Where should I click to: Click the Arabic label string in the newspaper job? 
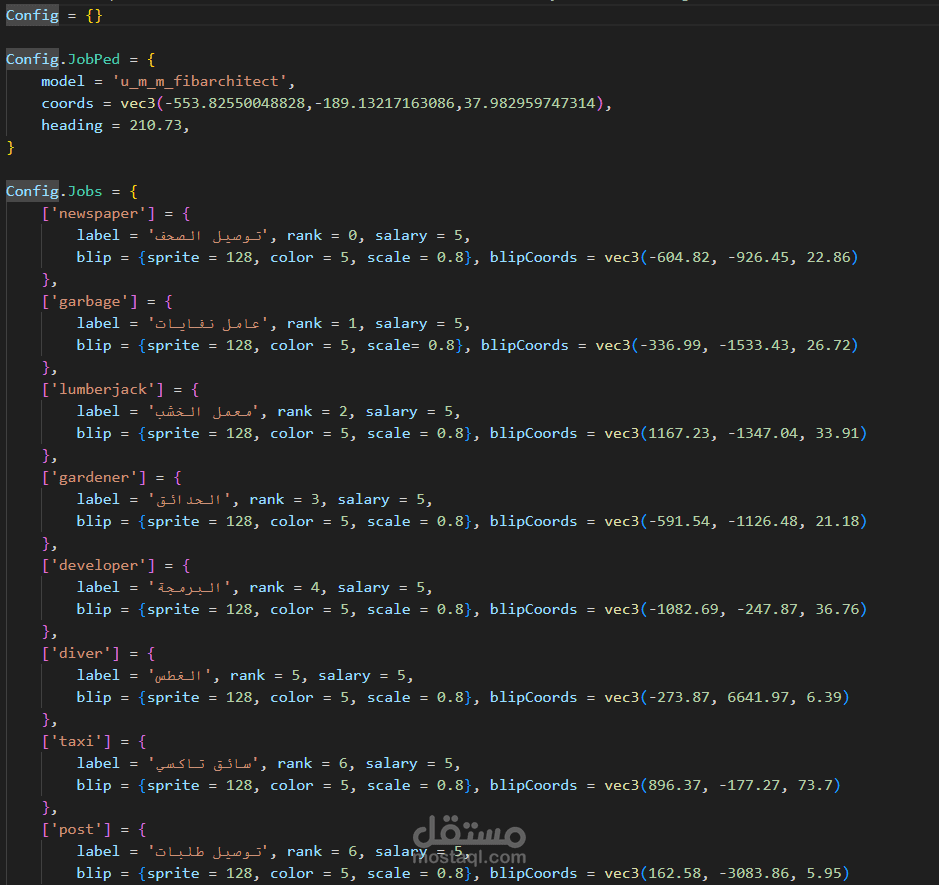(x=208, y=236)
